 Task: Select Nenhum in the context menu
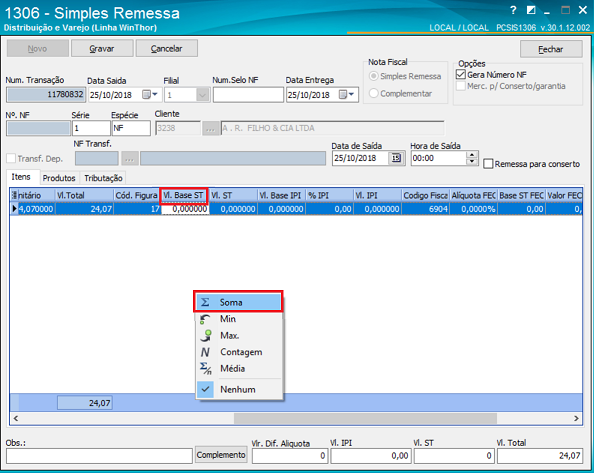tap(238, 389)
